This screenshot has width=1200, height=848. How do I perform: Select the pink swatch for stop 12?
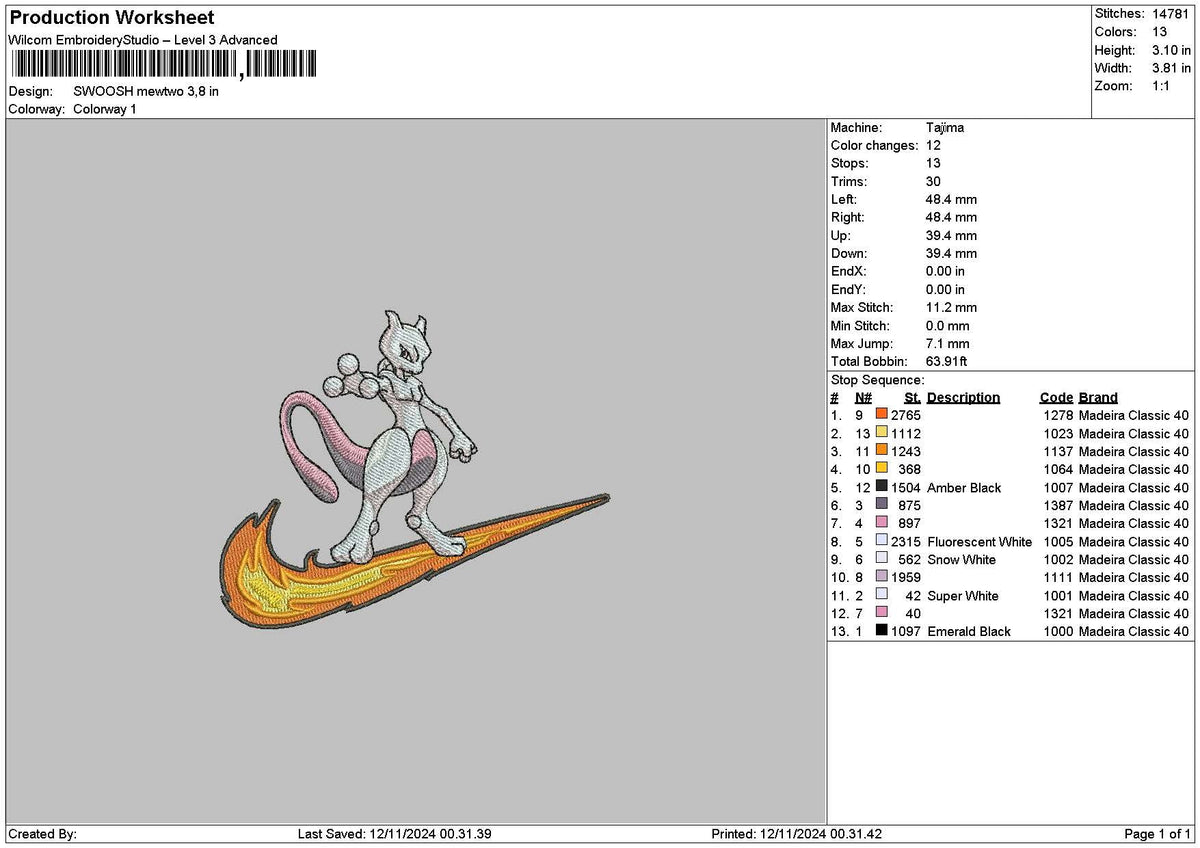881,612
